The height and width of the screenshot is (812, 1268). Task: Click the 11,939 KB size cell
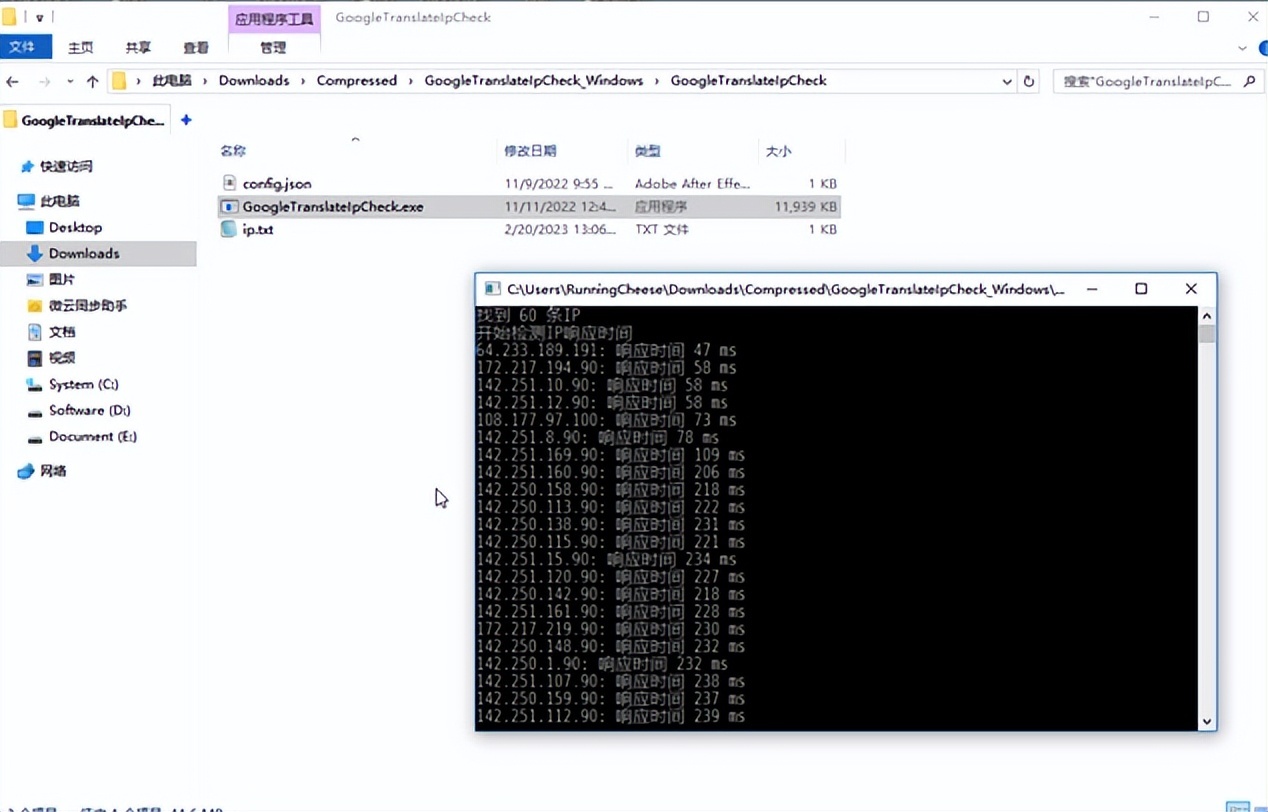pos(805,207)
